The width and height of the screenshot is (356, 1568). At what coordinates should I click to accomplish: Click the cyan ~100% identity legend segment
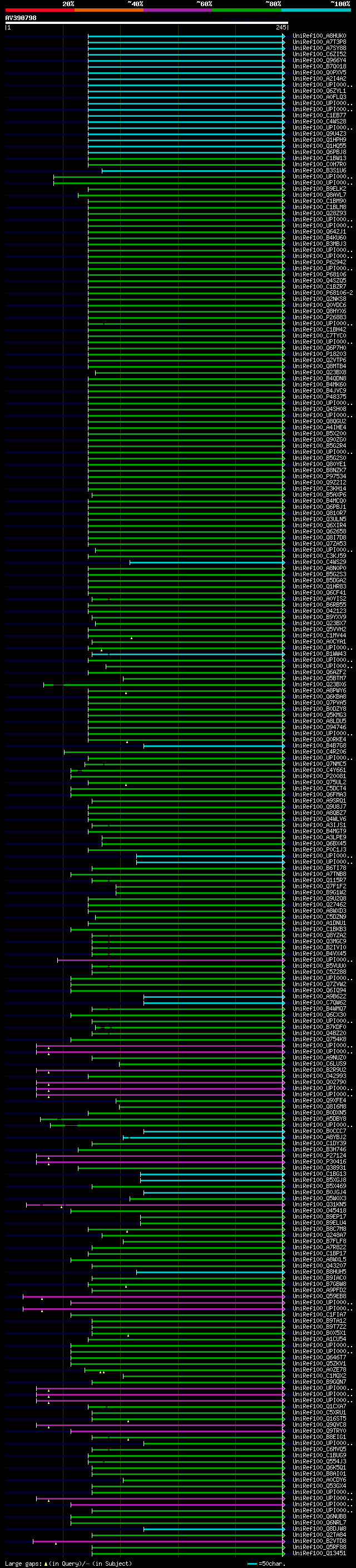316,10
